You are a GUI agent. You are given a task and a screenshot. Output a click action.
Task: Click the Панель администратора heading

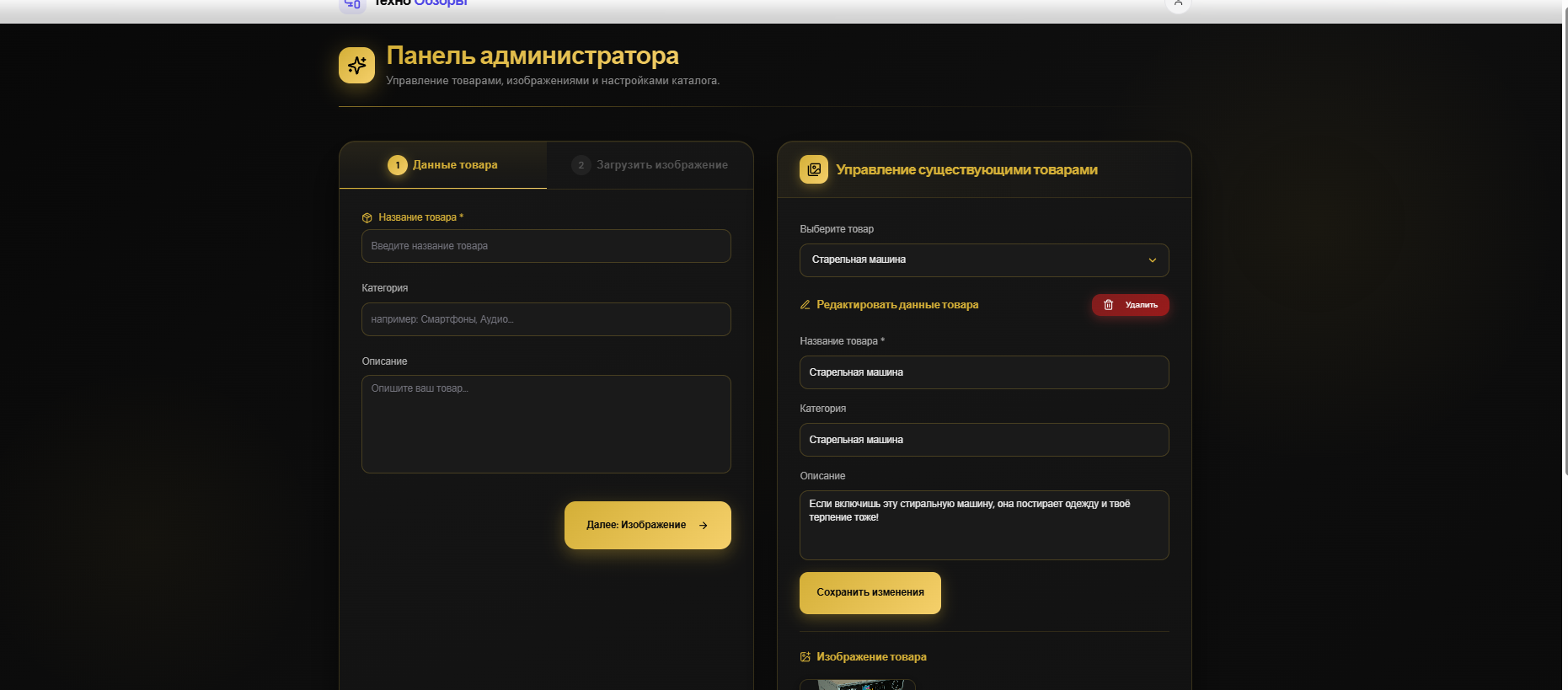(532, 56)
